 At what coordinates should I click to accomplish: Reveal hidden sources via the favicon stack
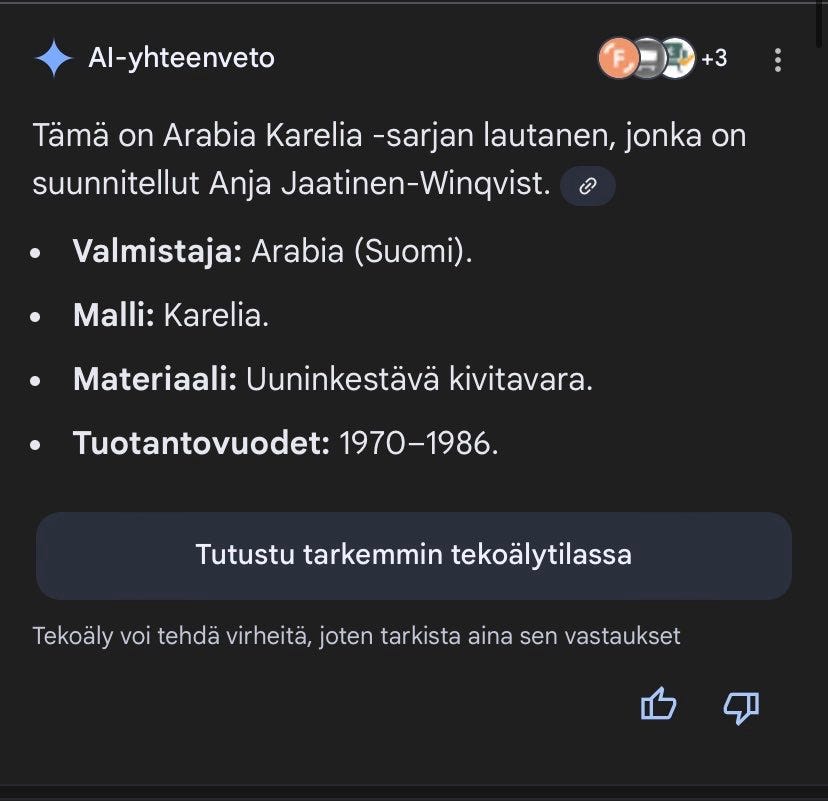point(650,58)
